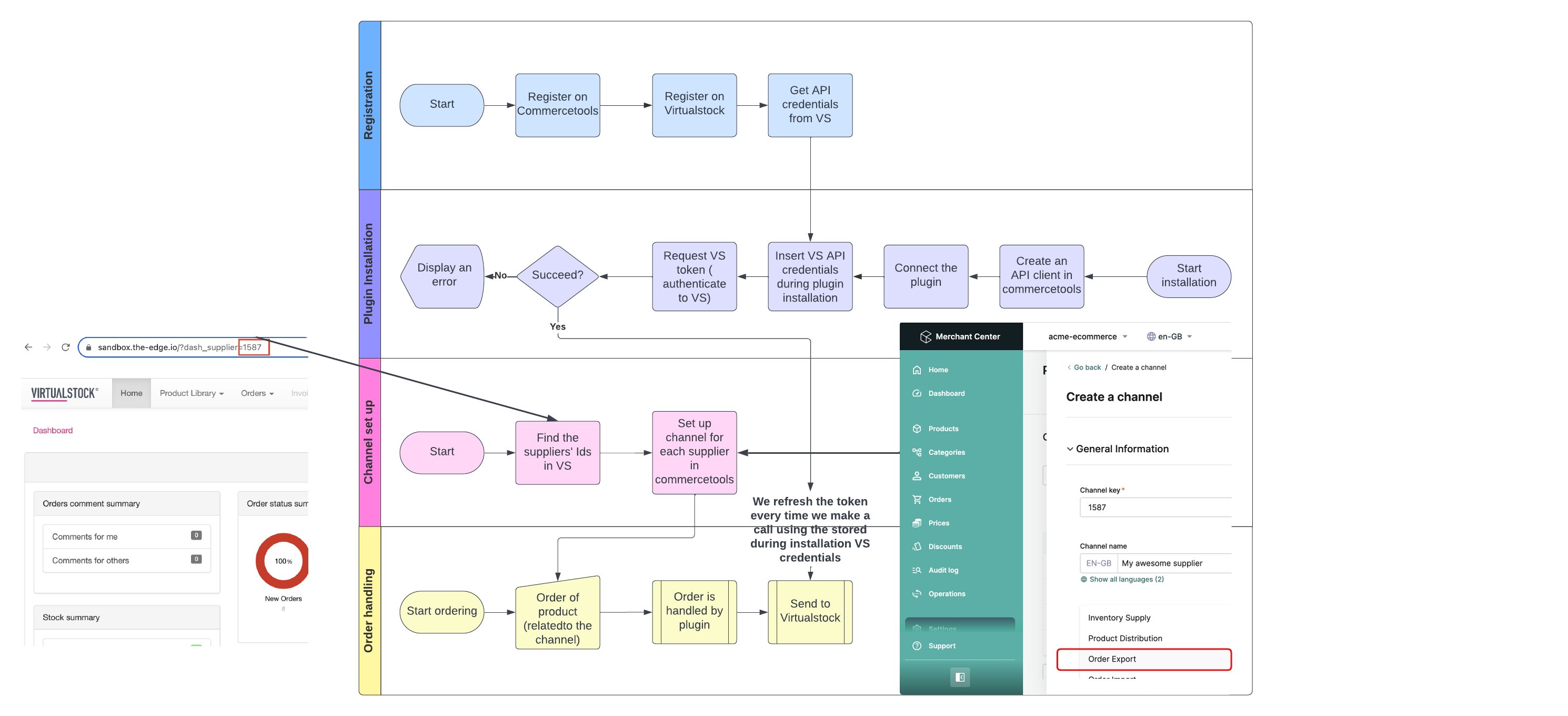Click the Customers person icon
Image resolution: width=1568 pixels, height=716 pixels.
click(917, 476)
